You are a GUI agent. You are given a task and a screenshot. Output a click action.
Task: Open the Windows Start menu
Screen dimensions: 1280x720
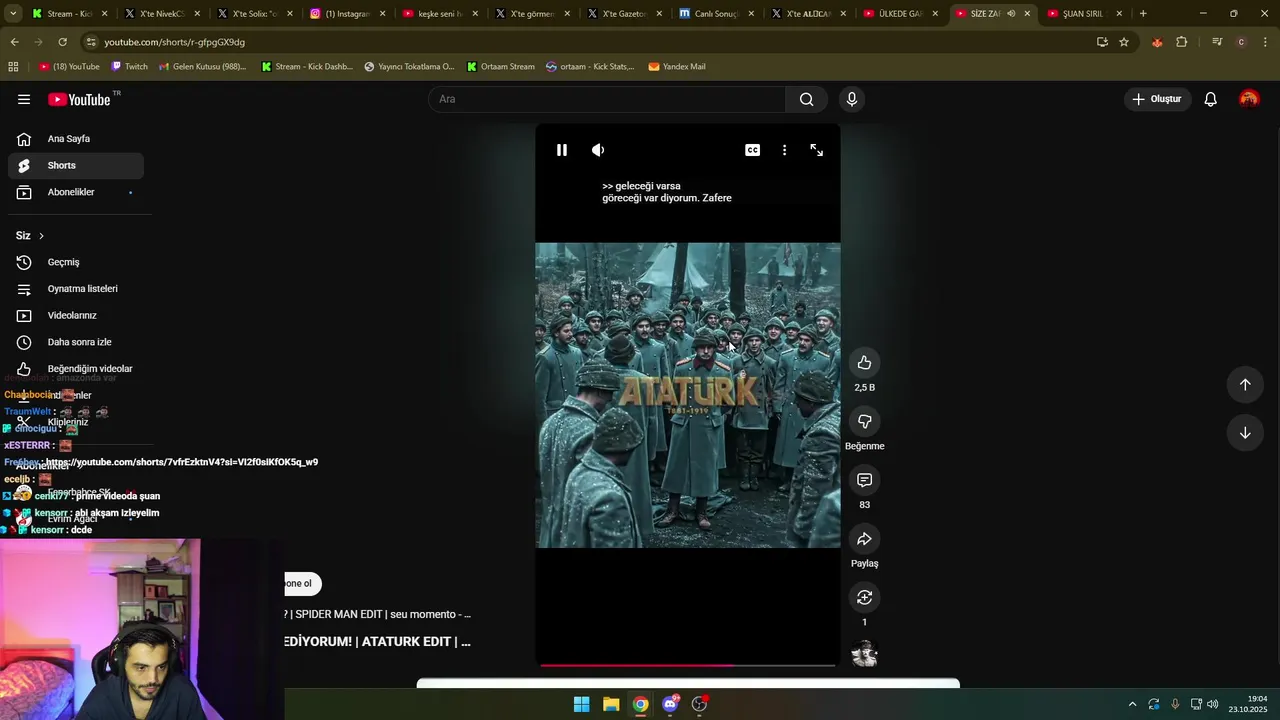(581, 704)
